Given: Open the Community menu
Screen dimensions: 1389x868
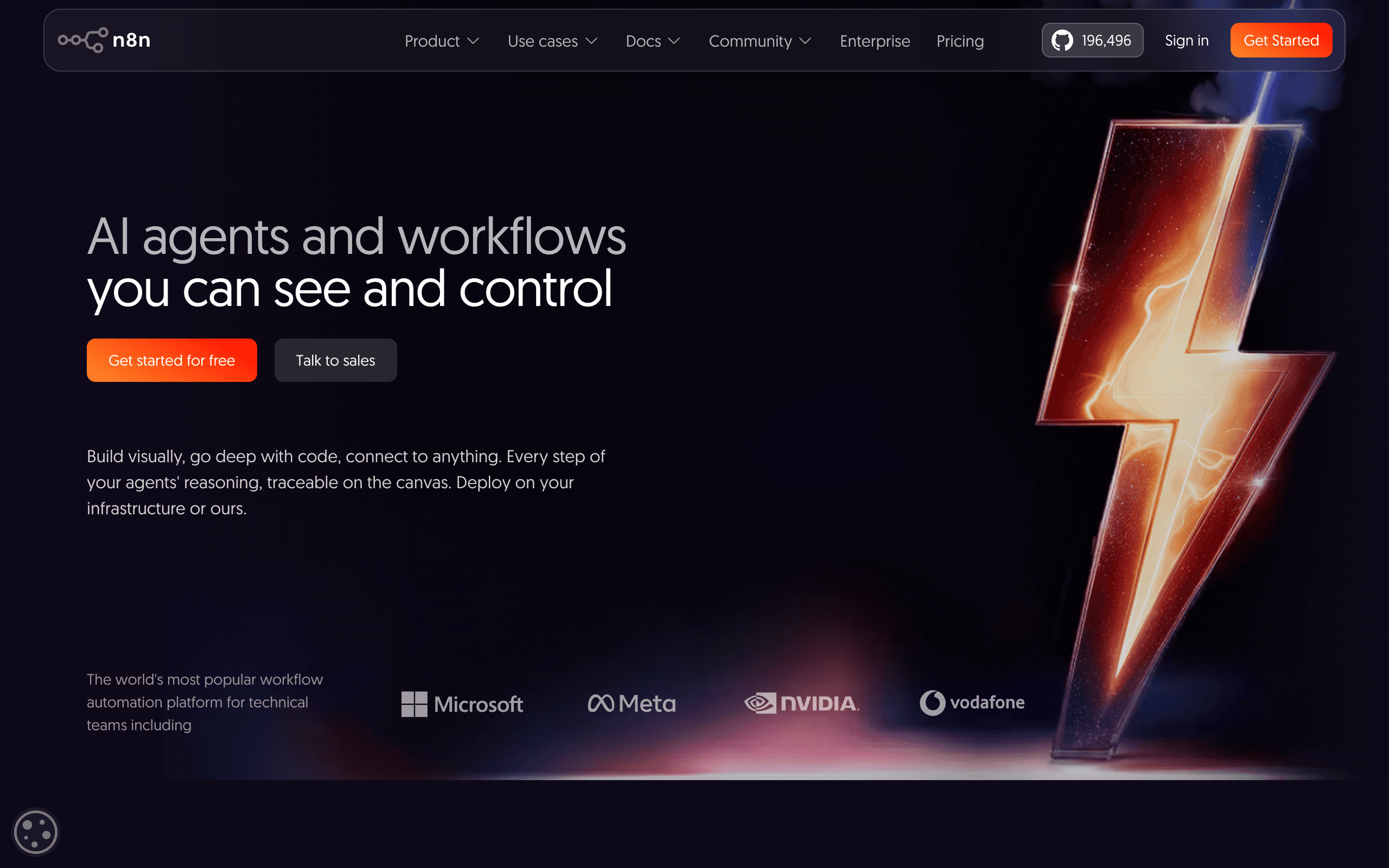Looking at the screenshot, I should pos(761,41).
